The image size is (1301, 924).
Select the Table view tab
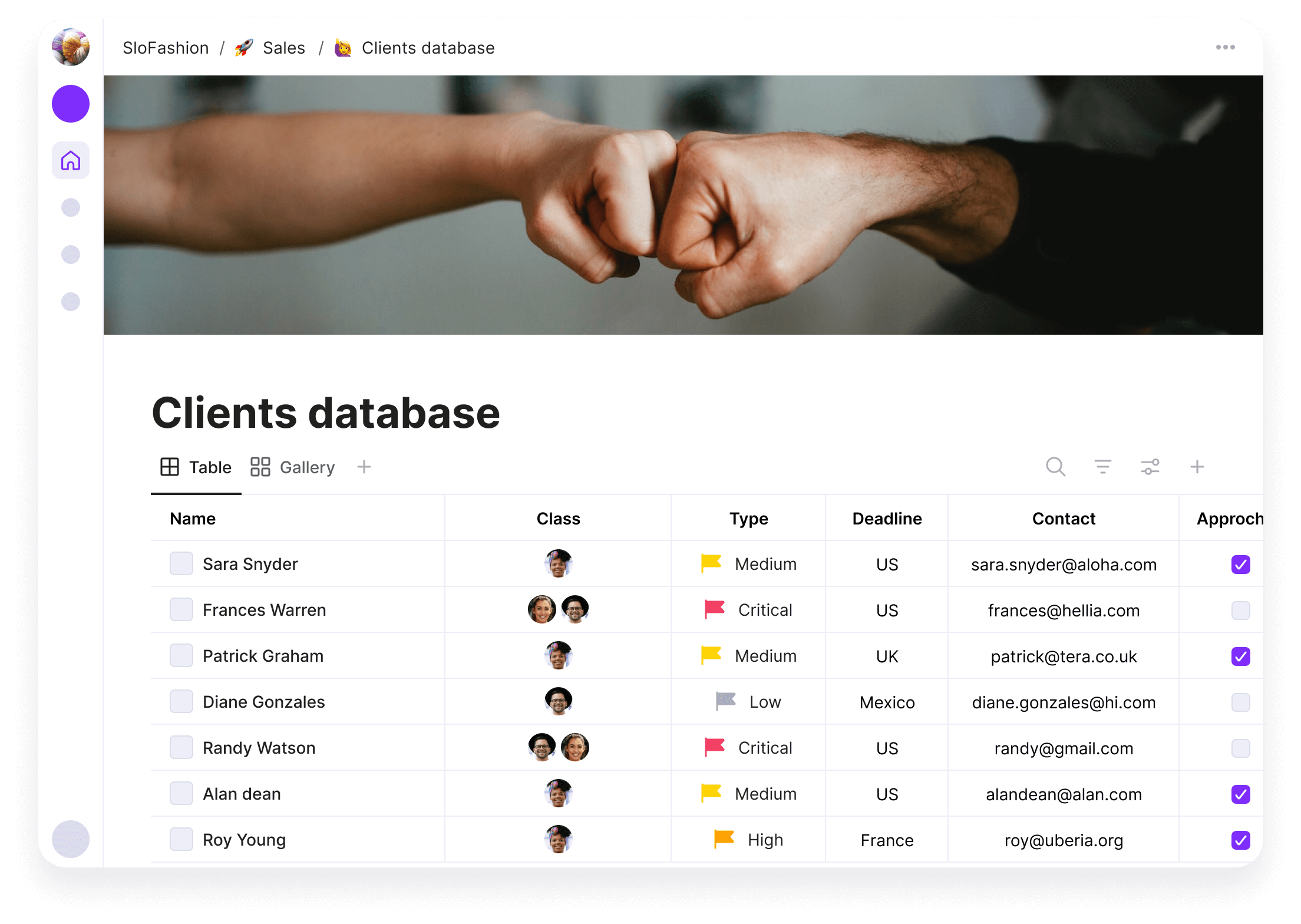click(196, 467)
